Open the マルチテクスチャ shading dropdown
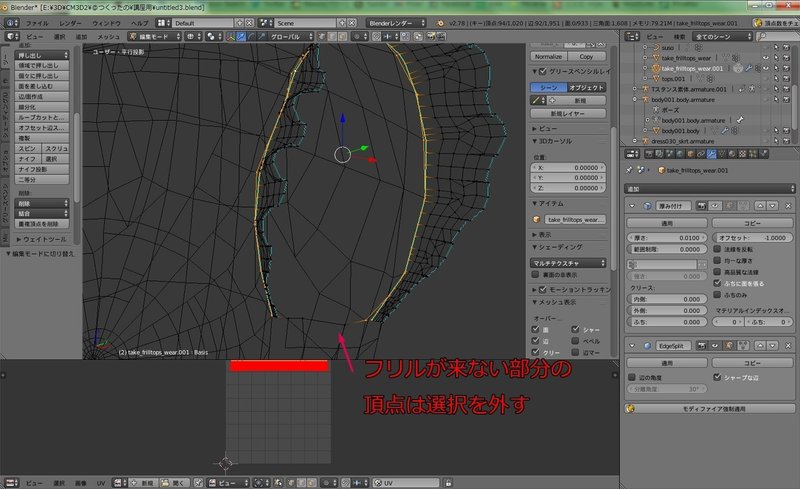800x489 pixels. pos(568,263)
